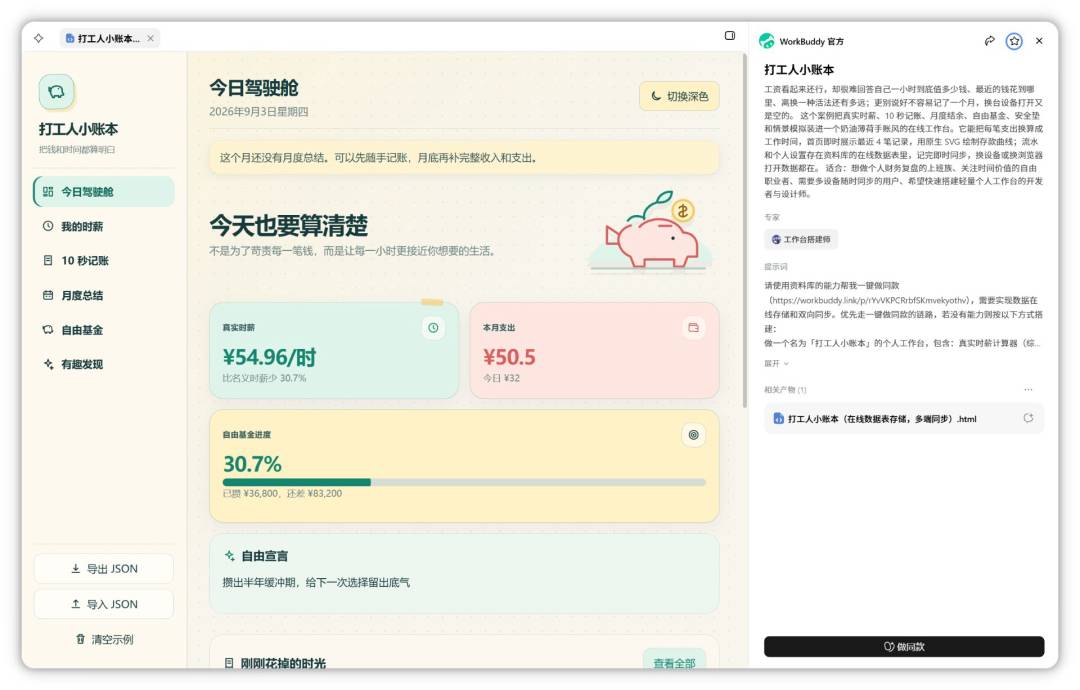Click the main content vertical scrollbar
Image resolution: width=1080 pixels, height=690 pixels.
[745, 231]
